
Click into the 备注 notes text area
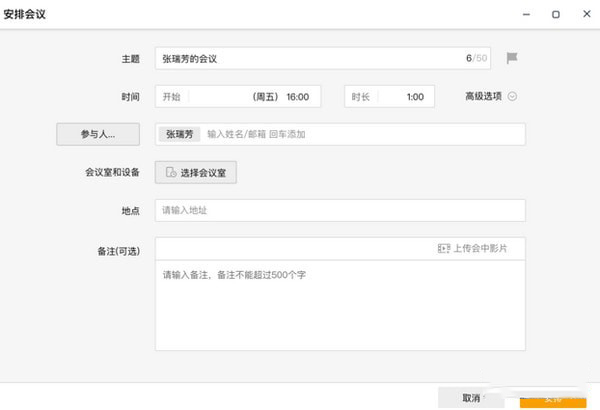click(340, 305)
